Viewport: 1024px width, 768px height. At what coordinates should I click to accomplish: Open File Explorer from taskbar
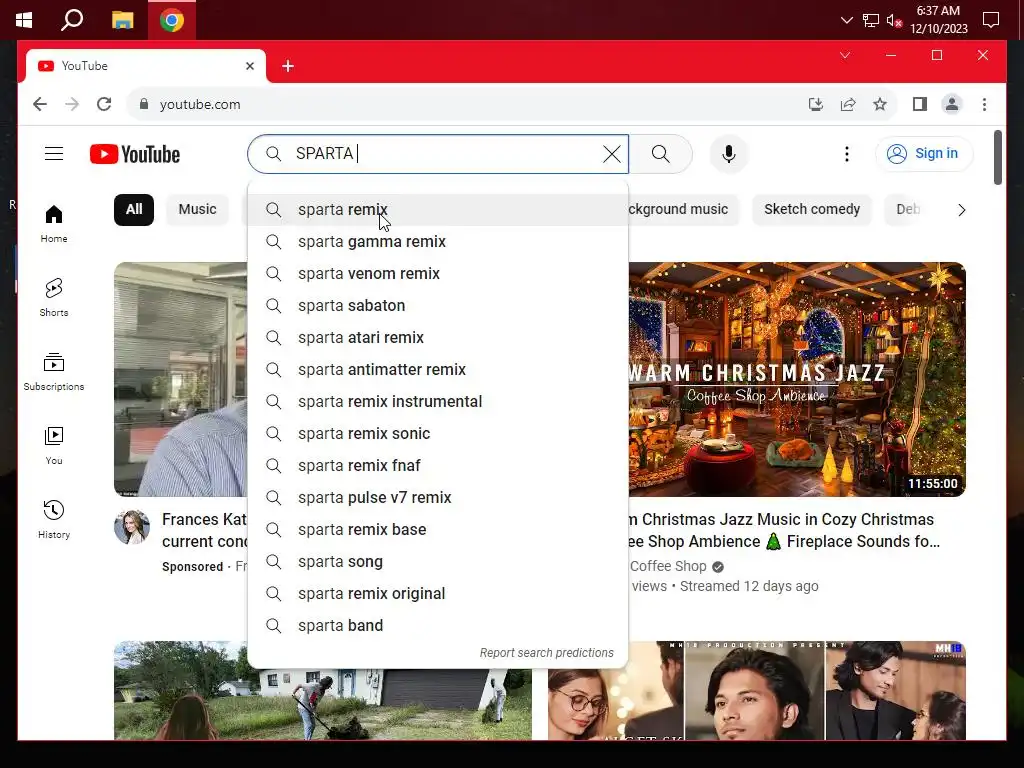(122, 20)
